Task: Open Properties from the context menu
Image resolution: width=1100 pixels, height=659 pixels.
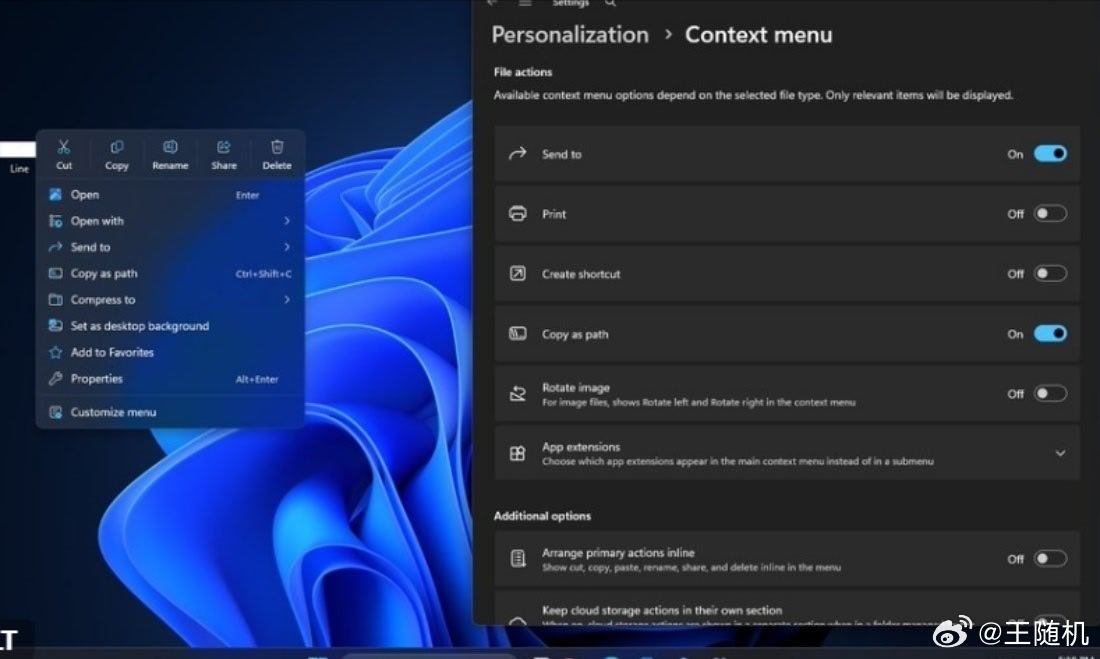Action: click(170, 378)
